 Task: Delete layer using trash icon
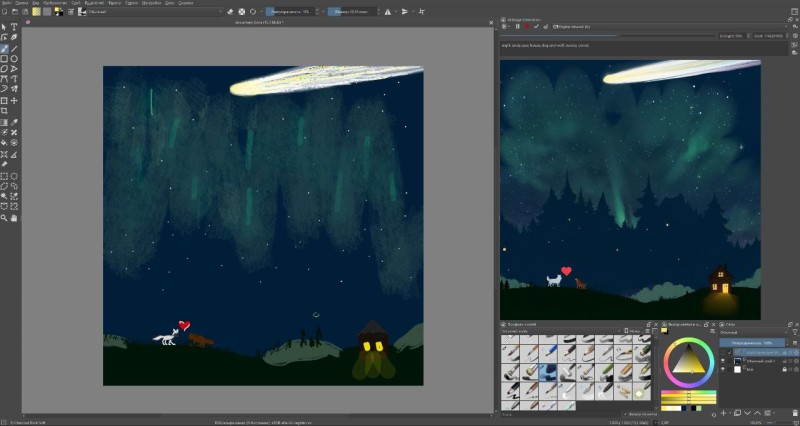click(793, 410)
